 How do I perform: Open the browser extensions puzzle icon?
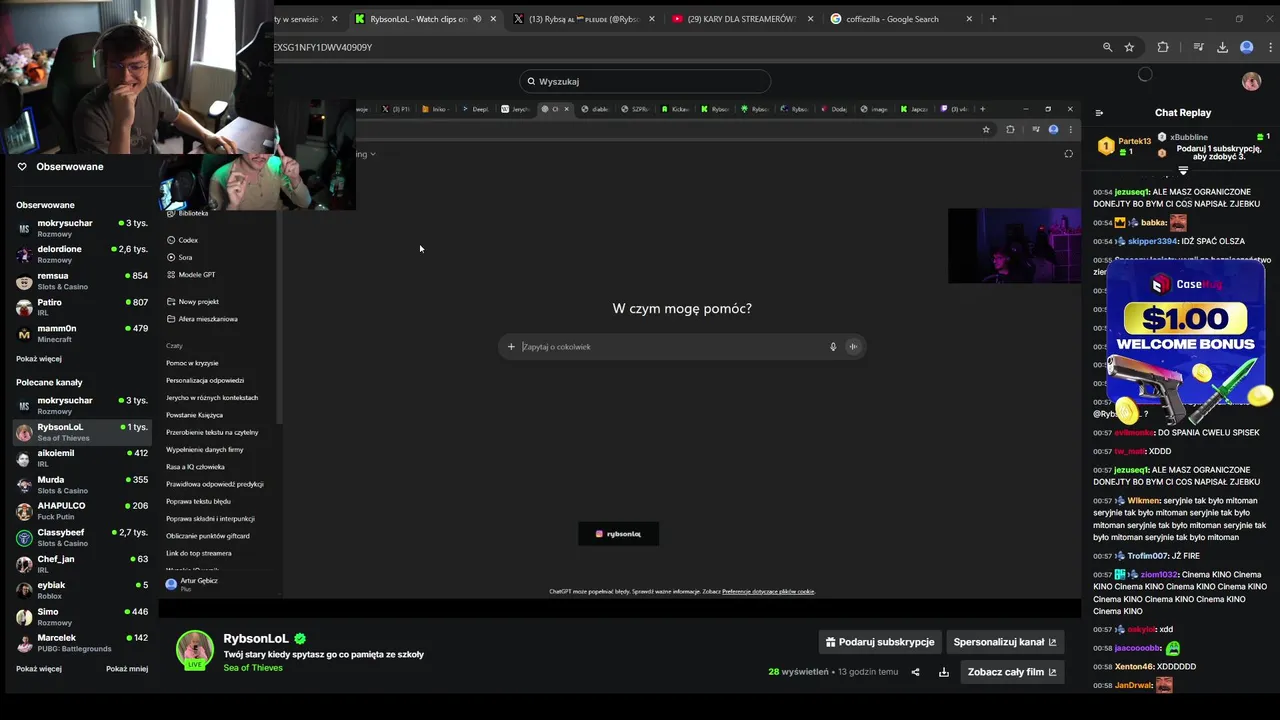pyautogui.click(x=1162, y=47)
